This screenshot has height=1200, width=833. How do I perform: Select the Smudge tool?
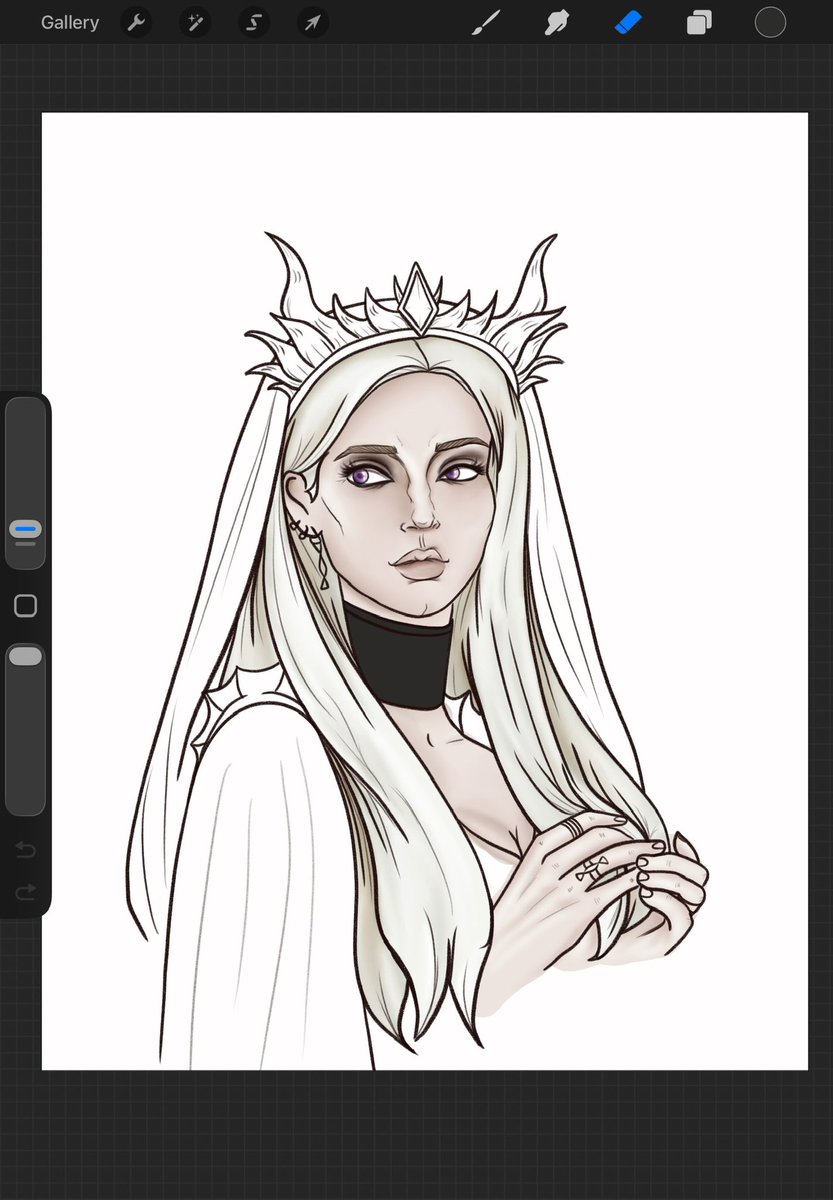(x=556, y=22)
